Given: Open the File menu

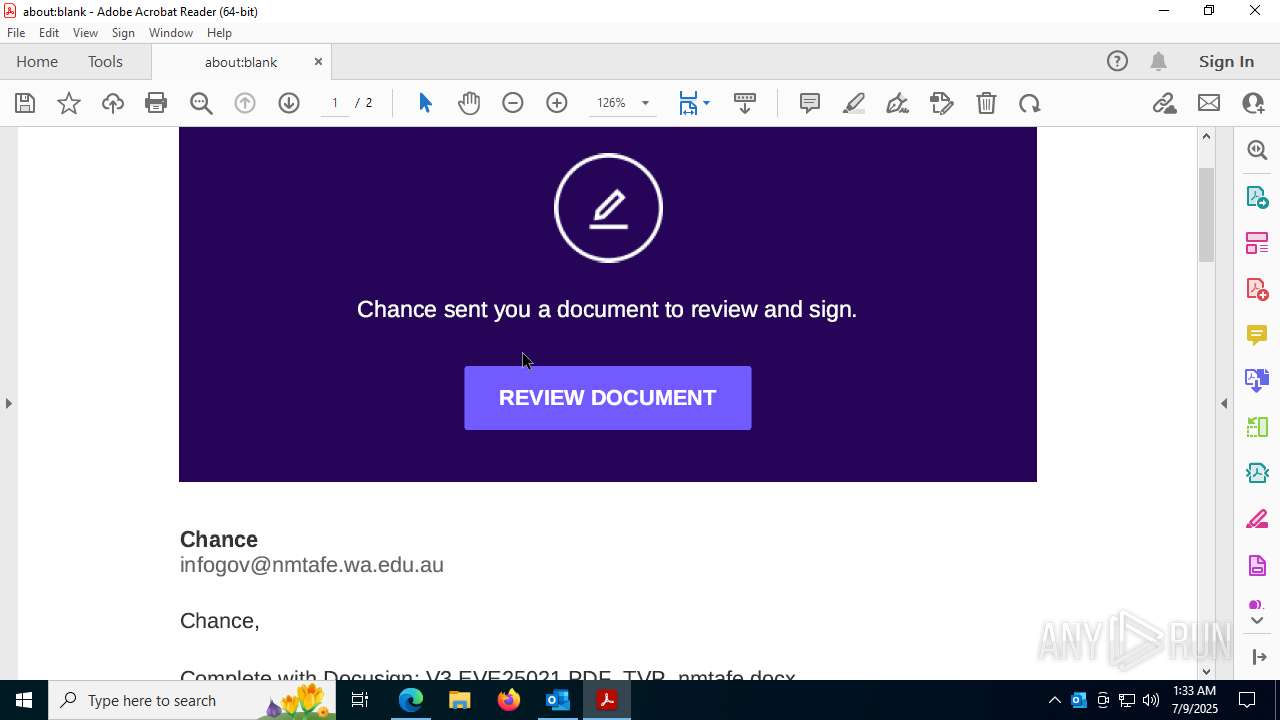Looking at the screenshot, I should pyautogui.click(x=16, y=33).
